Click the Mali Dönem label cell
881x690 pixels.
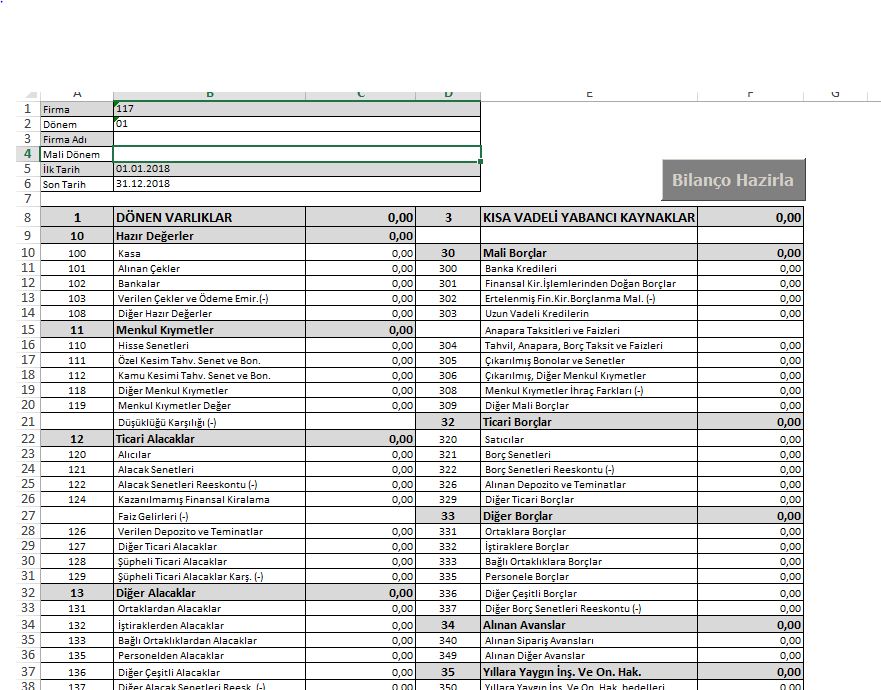[x=76, y=154]
